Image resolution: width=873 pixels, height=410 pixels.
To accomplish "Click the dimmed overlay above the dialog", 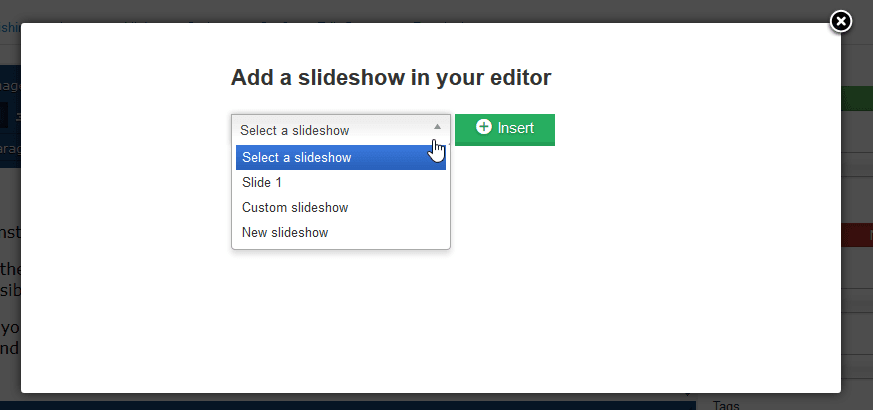I will coord(400,10).
